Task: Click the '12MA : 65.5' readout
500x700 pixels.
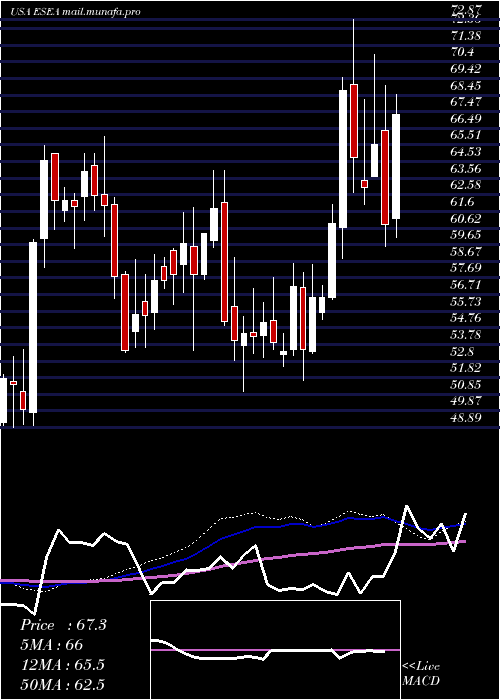Action: [62, 665]
